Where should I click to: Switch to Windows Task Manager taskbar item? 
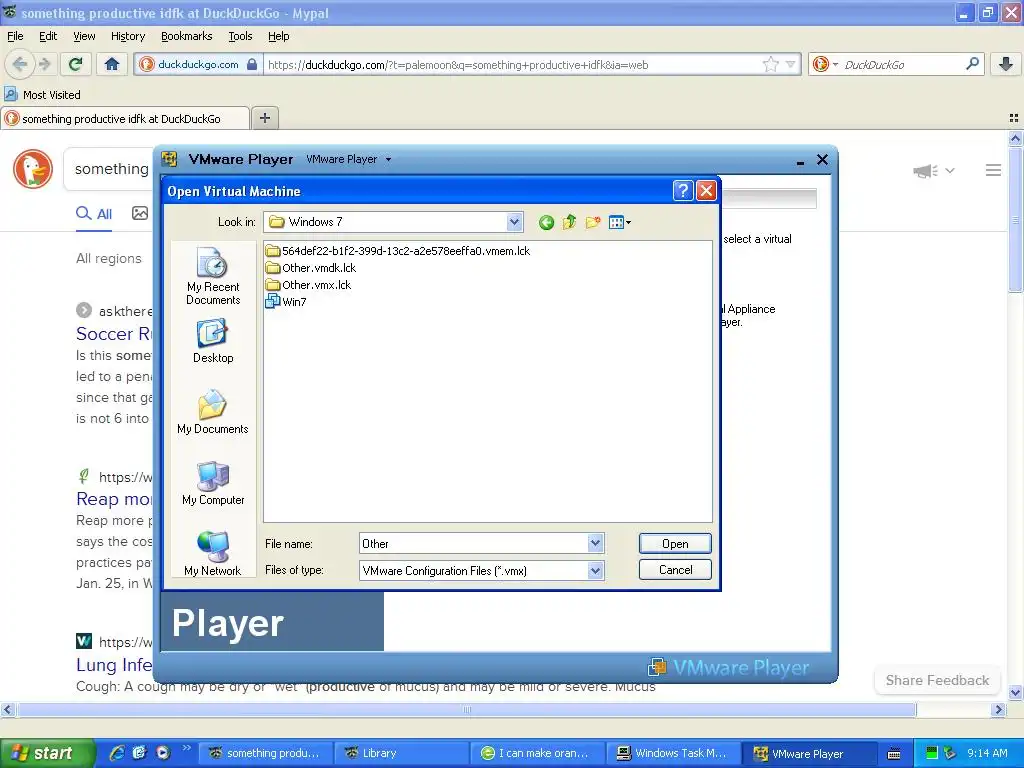pos(676,753)
